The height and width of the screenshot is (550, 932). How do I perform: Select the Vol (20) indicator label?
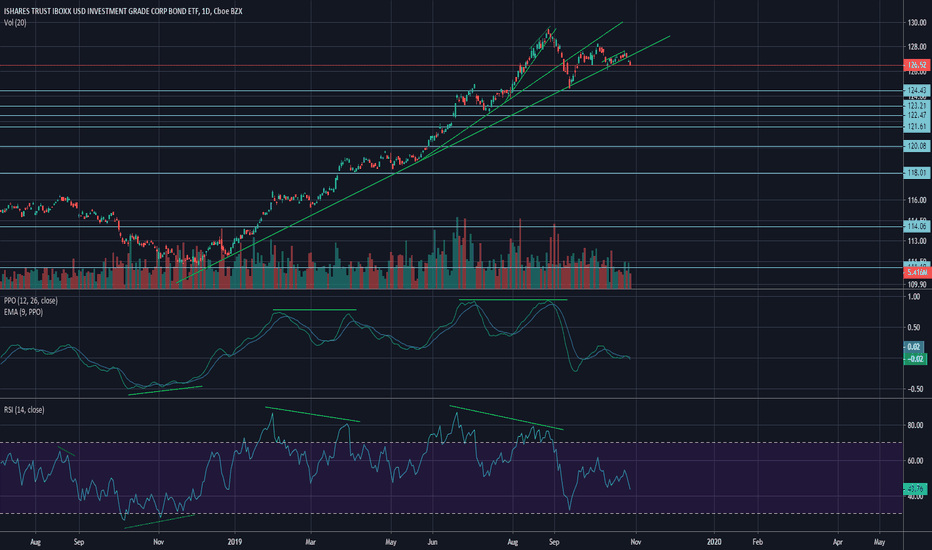click(15, 23)
